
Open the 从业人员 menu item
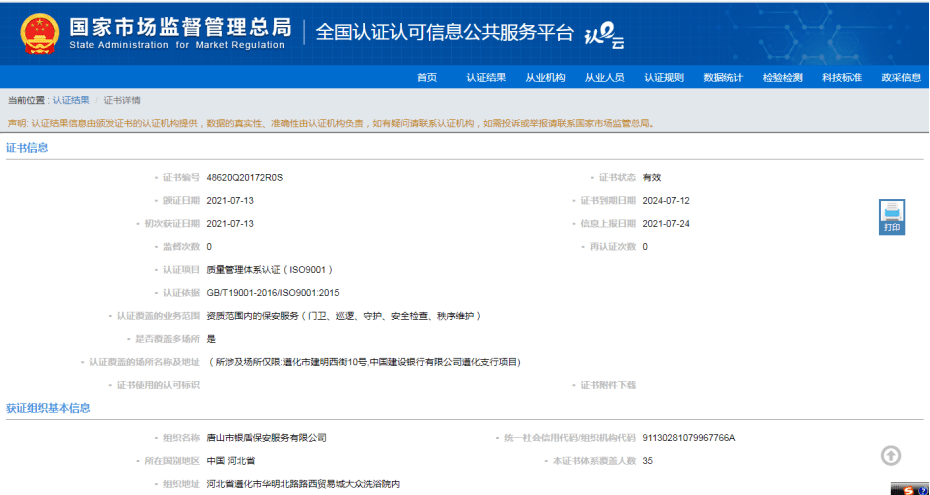[x=604, y=78]
